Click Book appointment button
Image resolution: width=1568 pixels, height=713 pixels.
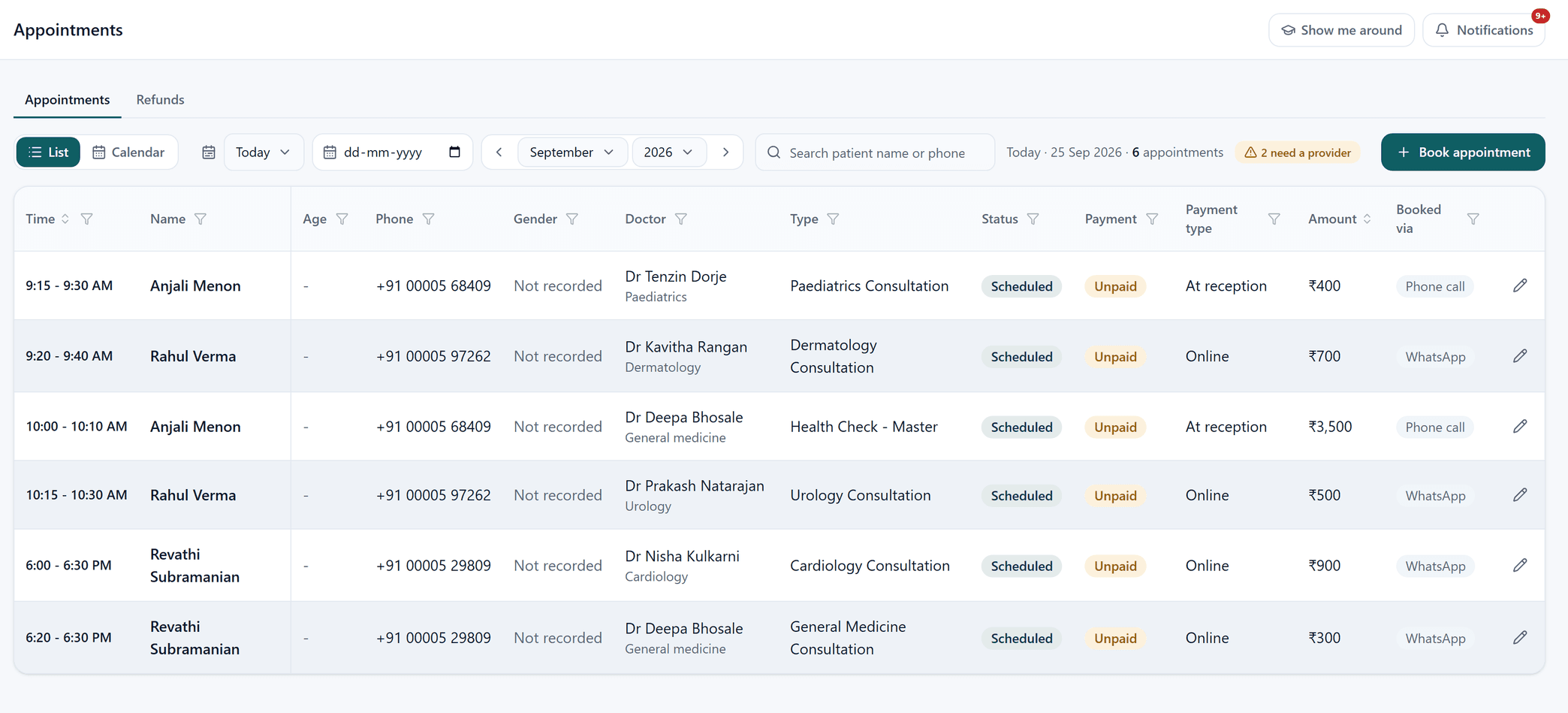point(1463,153)
